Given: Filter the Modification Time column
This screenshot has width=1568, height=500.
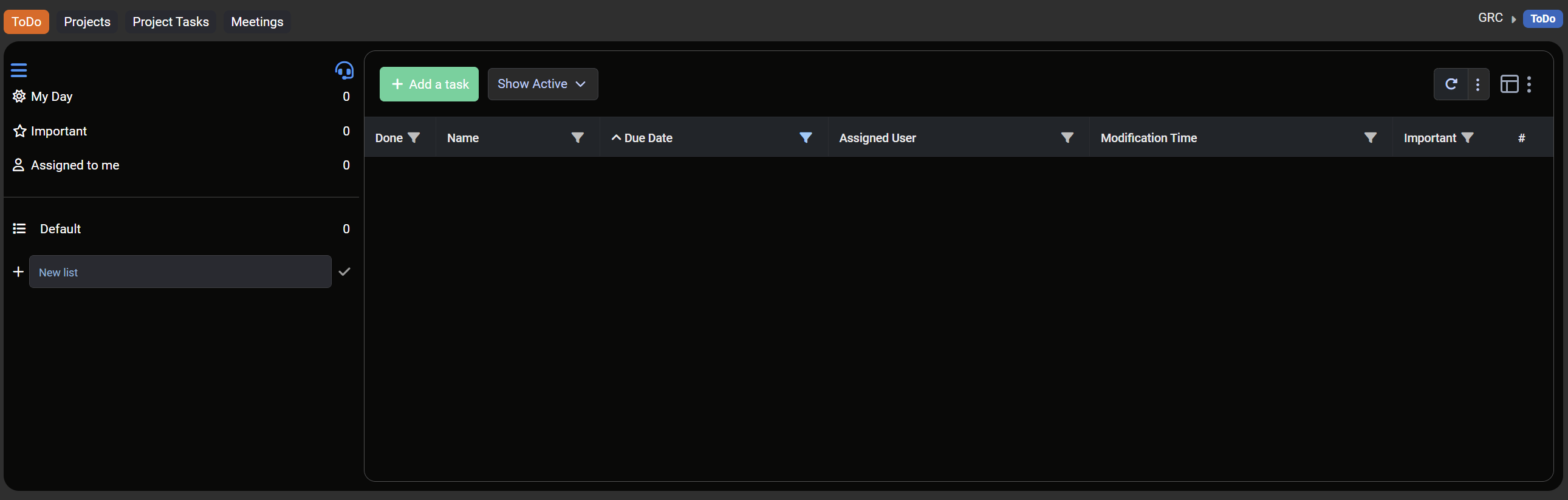Looking at the screenshot, I should pyautogui.click(x=1369, y=138).
